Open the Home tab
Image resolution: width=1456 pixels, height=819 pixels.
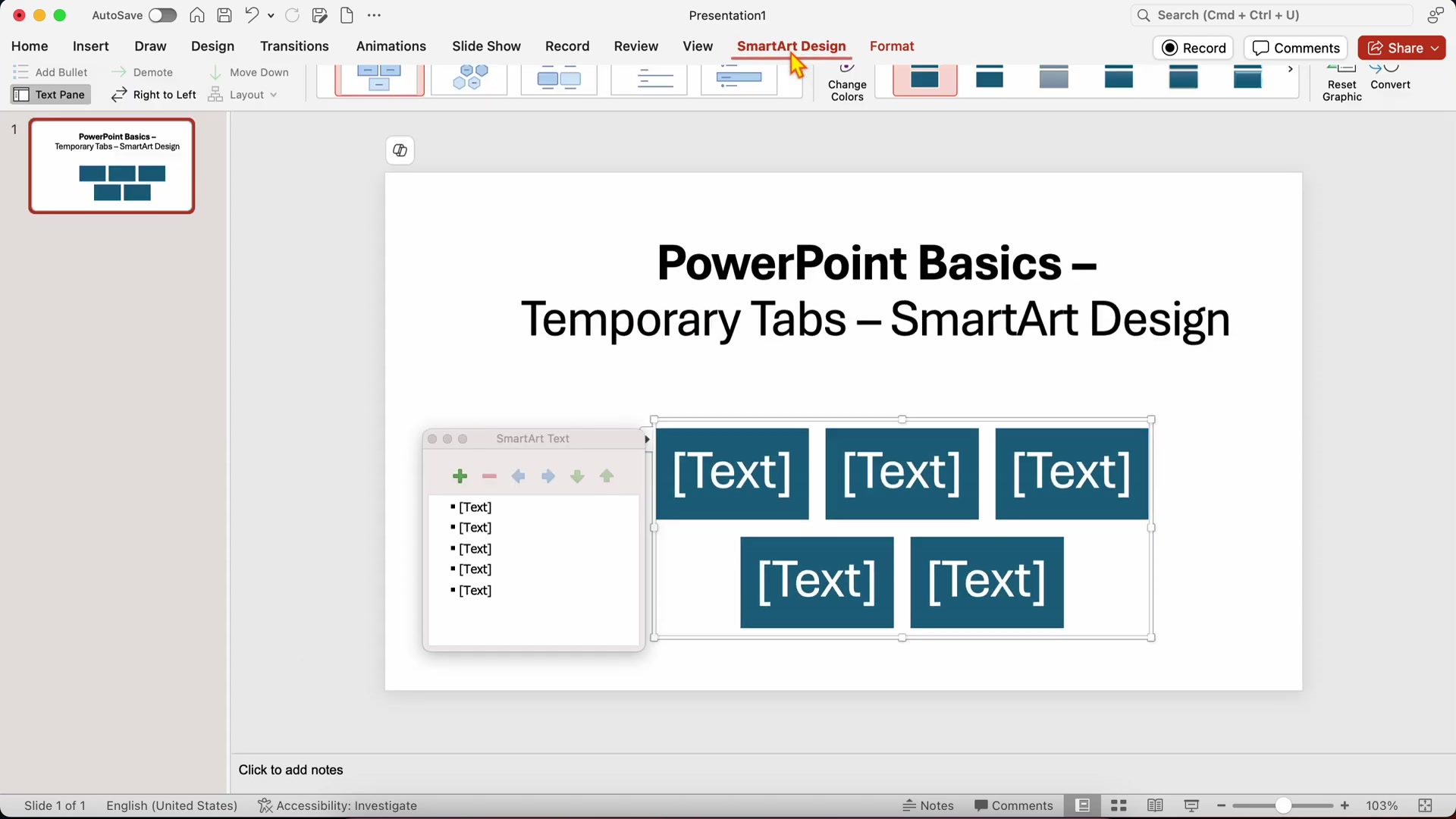tap(30, 46)
